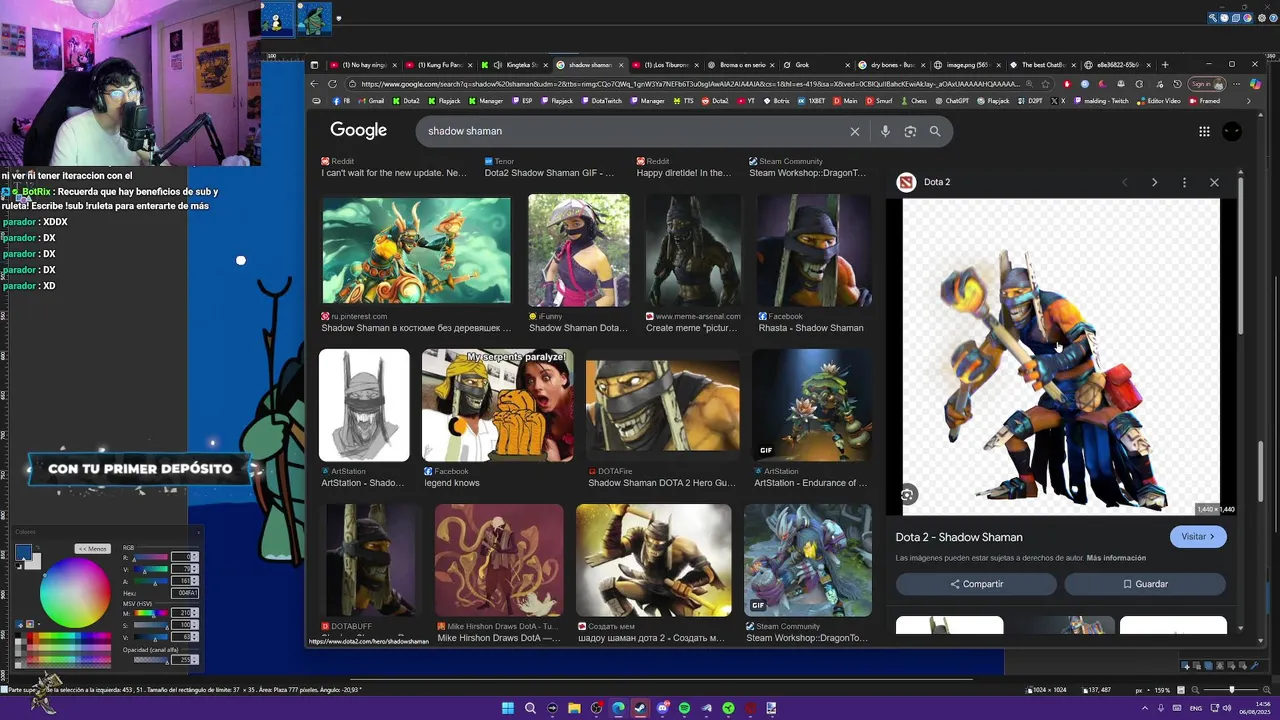Switch to the 'Kung Fu Pan' tab
The width and height of the screenshot is (1280, 720).
(439, 65)
